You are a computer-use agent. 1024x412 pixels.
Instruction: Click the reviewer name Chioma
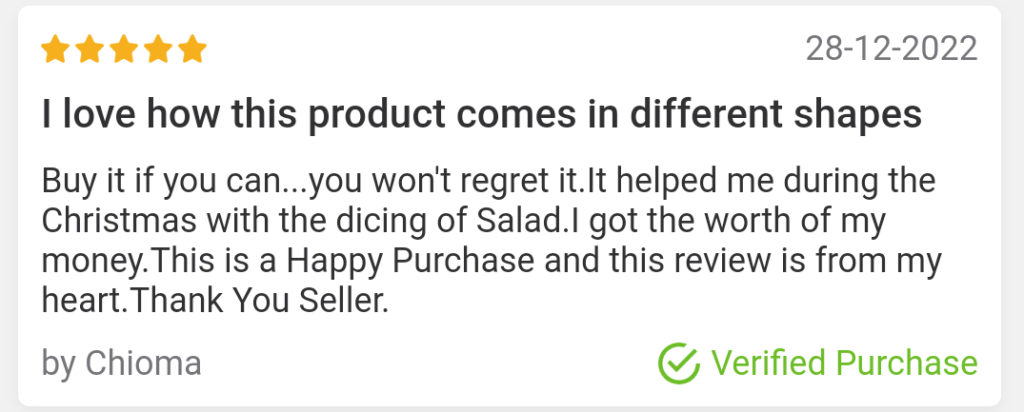pos(143,364)
